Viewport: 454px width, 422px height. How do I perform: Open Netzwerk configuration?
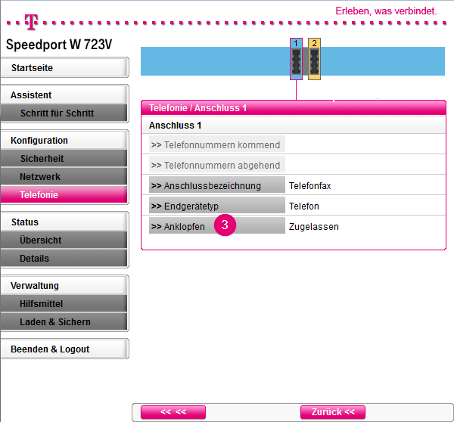coord(64,176)
